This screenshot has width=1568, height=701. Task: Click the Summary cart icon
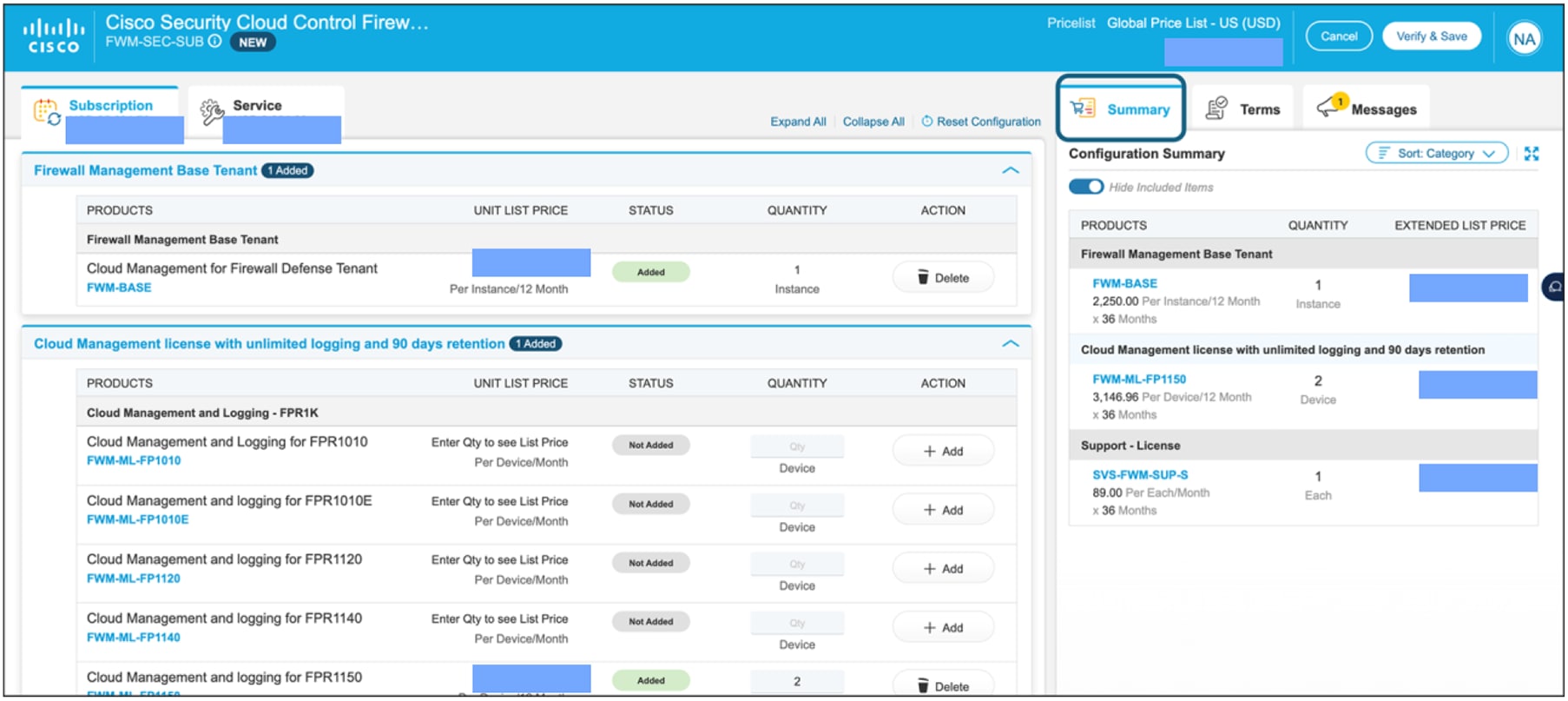click(x=1083, y=109)
